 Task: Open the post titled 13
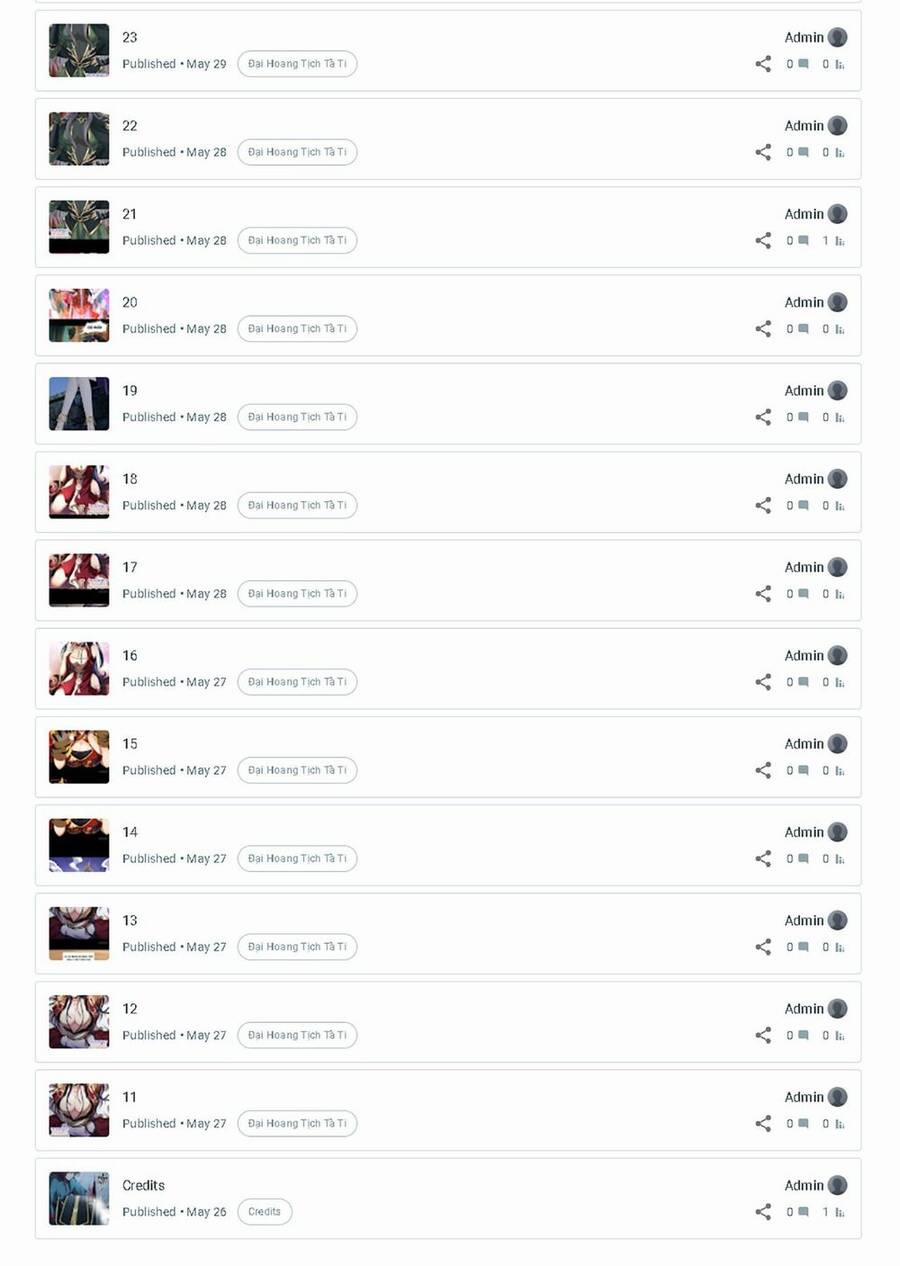click(x=130, y=921)
